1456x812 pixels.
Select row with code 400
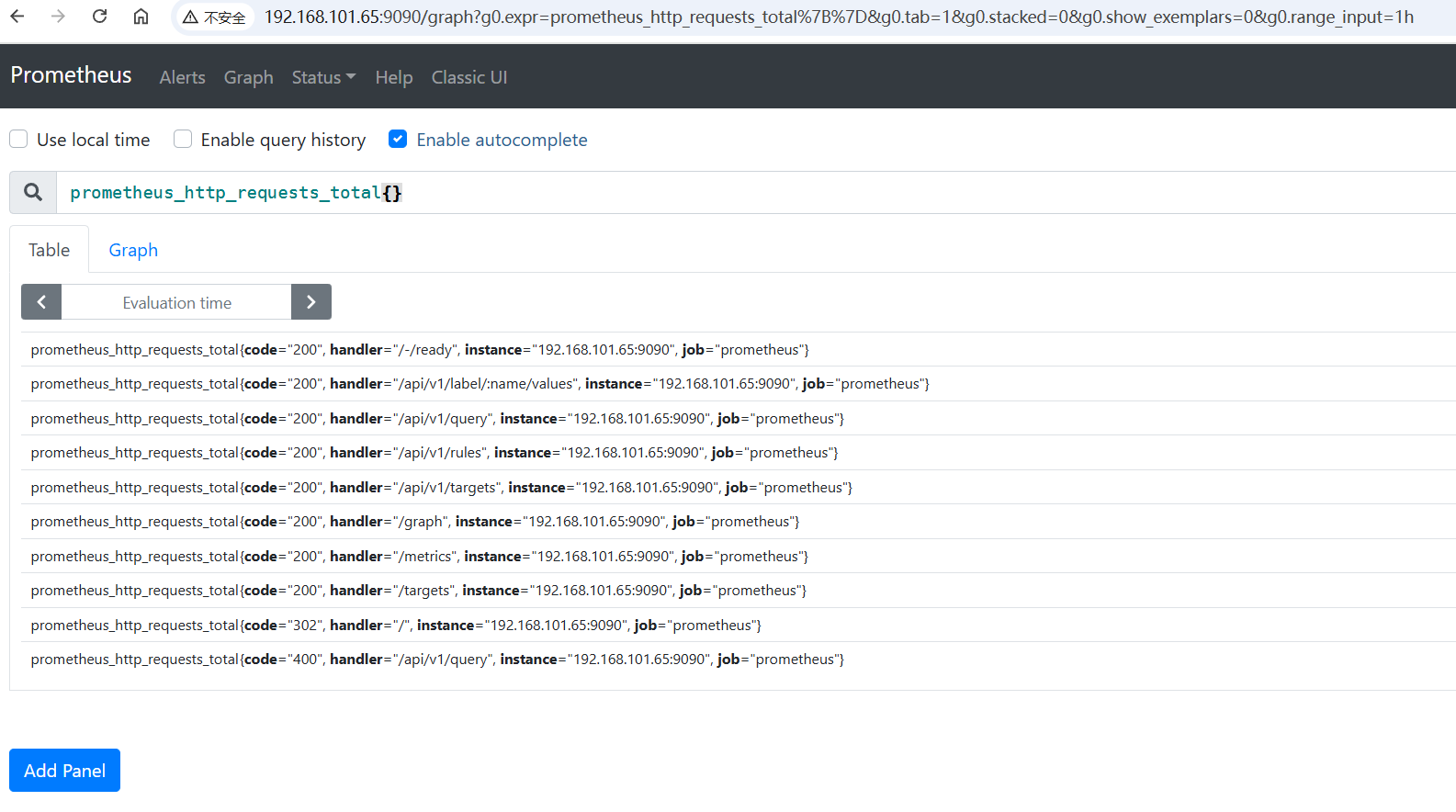[x=739, y=660]
